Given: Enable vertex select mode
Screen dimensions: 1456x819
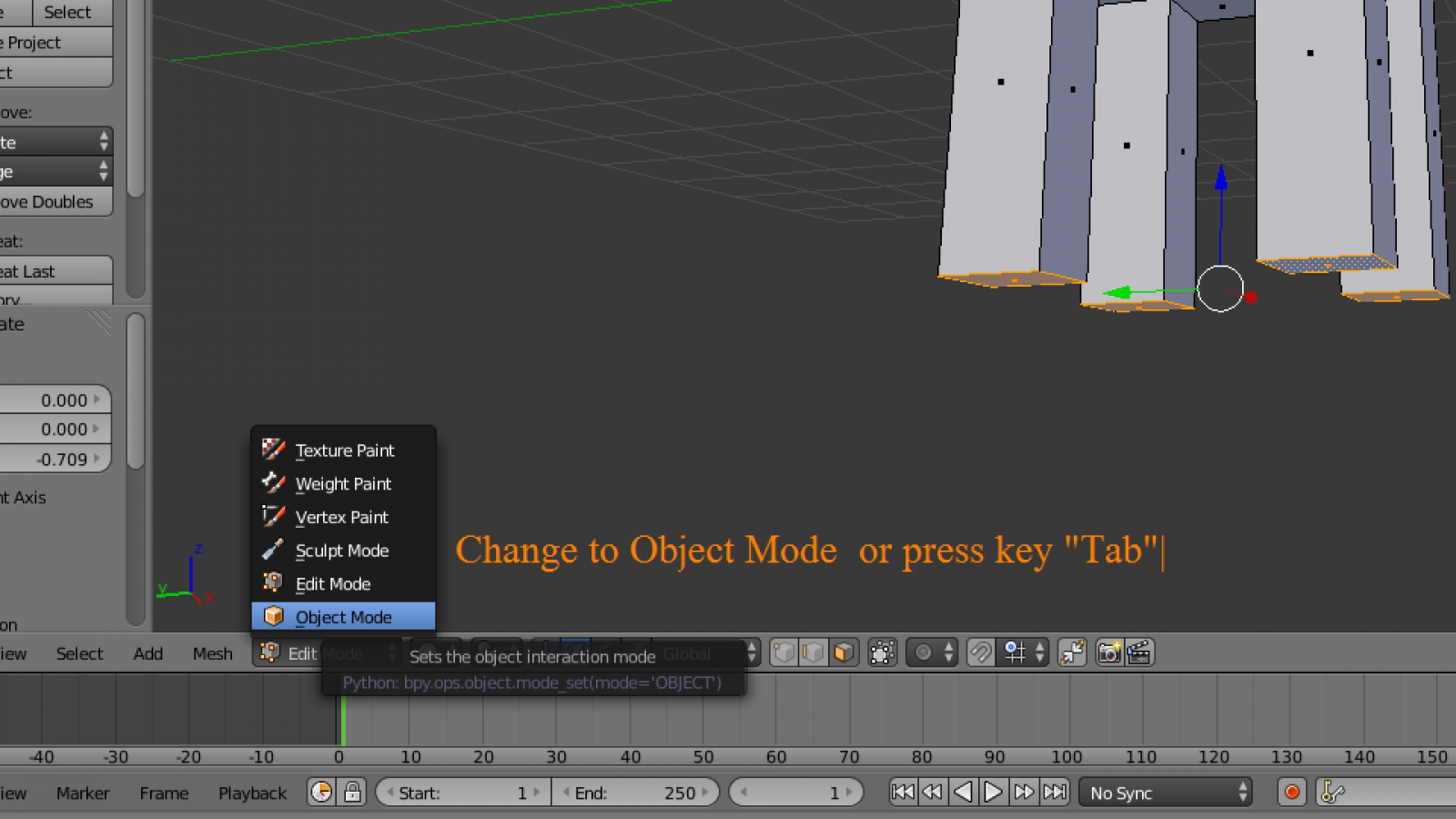Looking at the screenshot, I should tap(784, 652).
